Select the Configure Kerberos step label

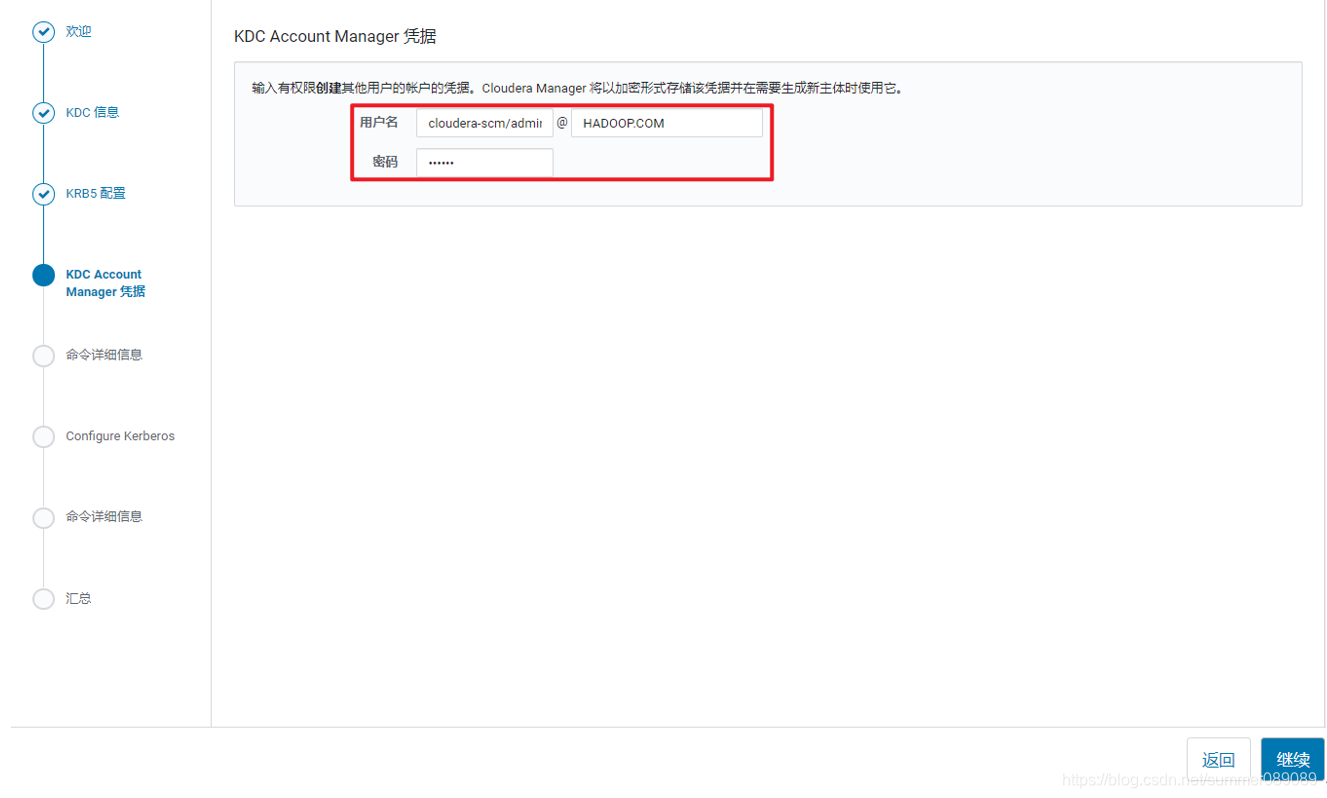120,436
